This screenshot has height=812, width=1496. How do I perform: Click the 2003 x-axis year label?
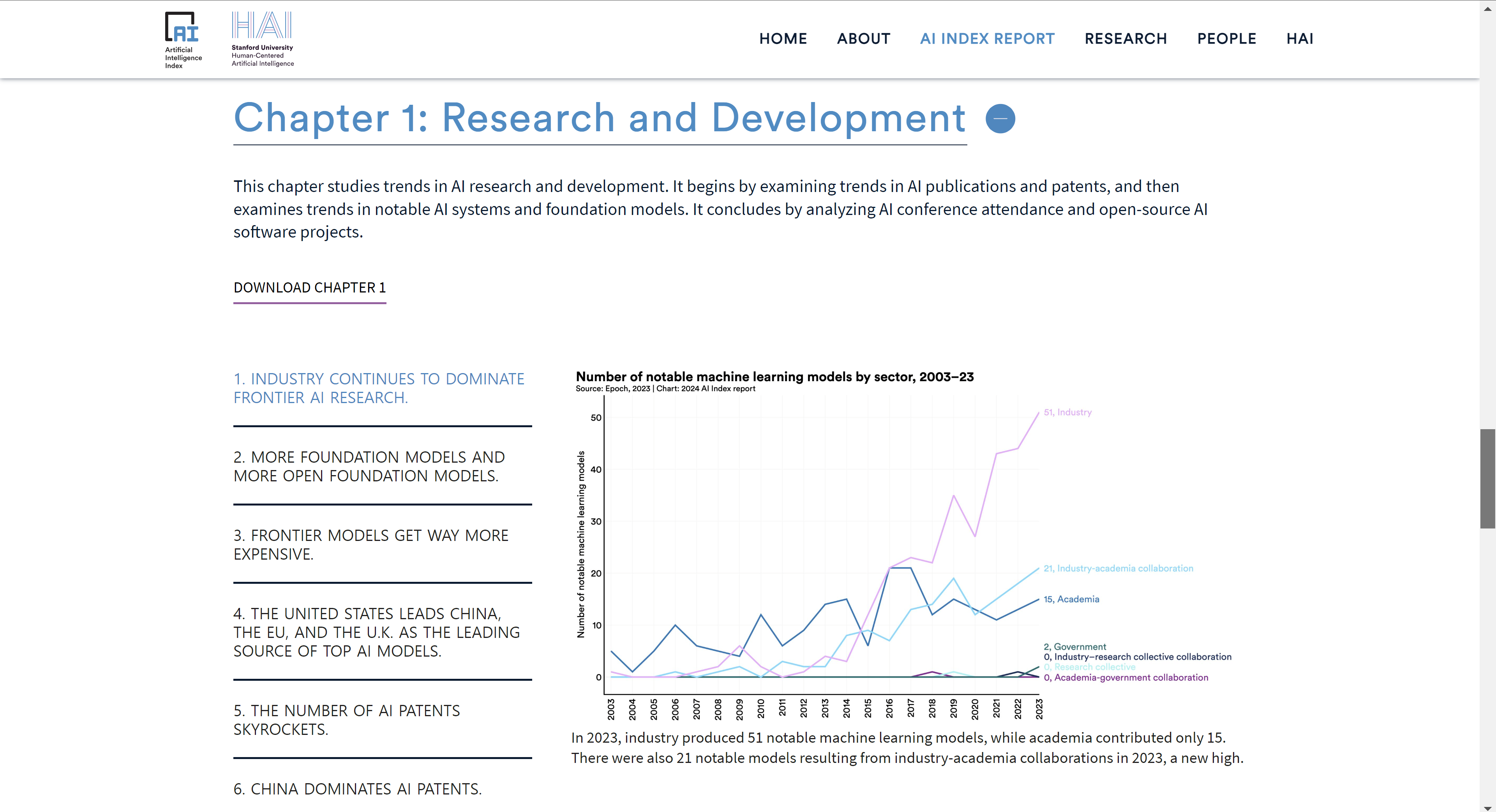coord(611,709)
